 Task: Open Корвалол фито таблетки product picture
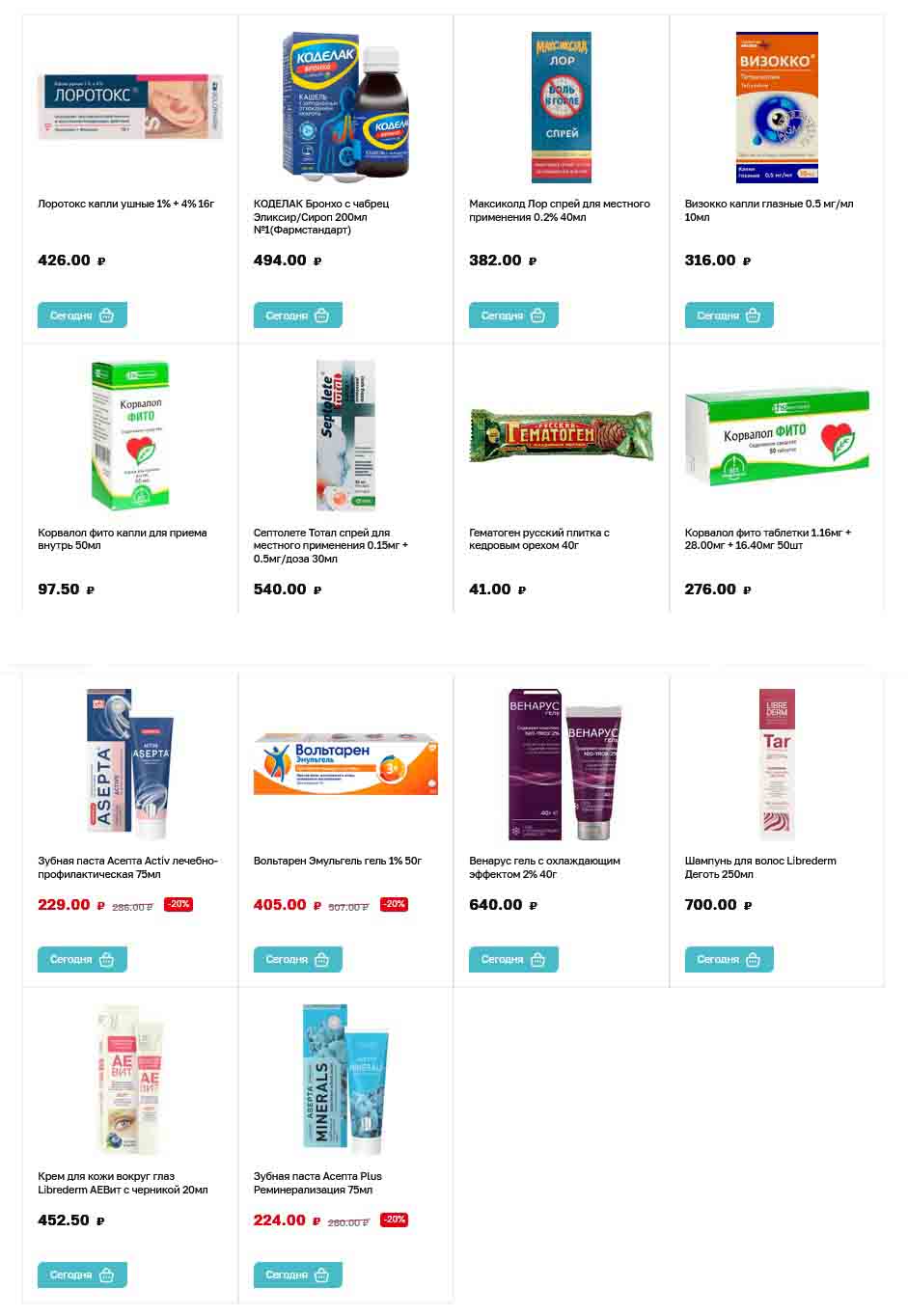point(777,437)
